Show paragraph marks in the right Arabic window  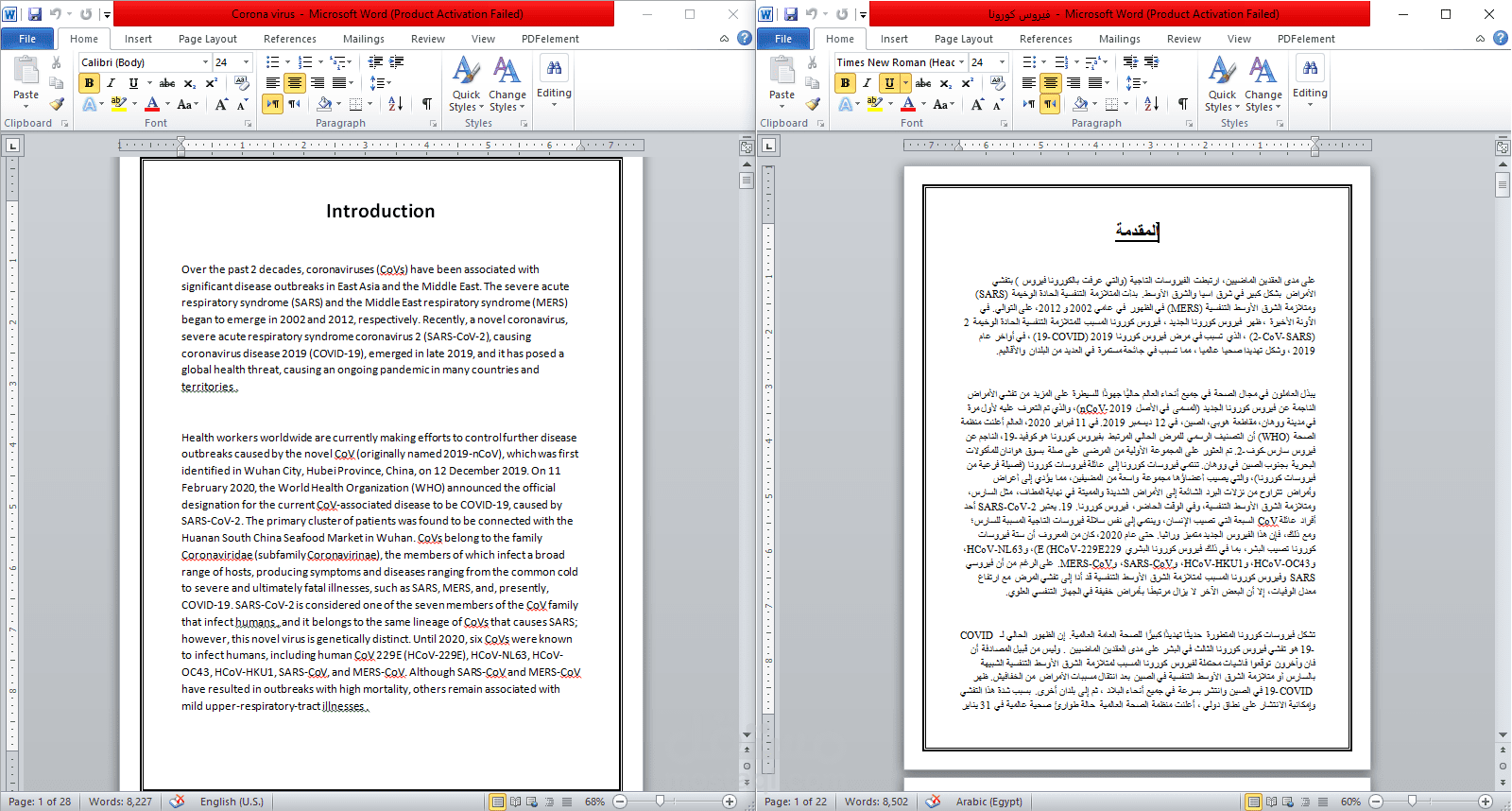[1183, 104]
